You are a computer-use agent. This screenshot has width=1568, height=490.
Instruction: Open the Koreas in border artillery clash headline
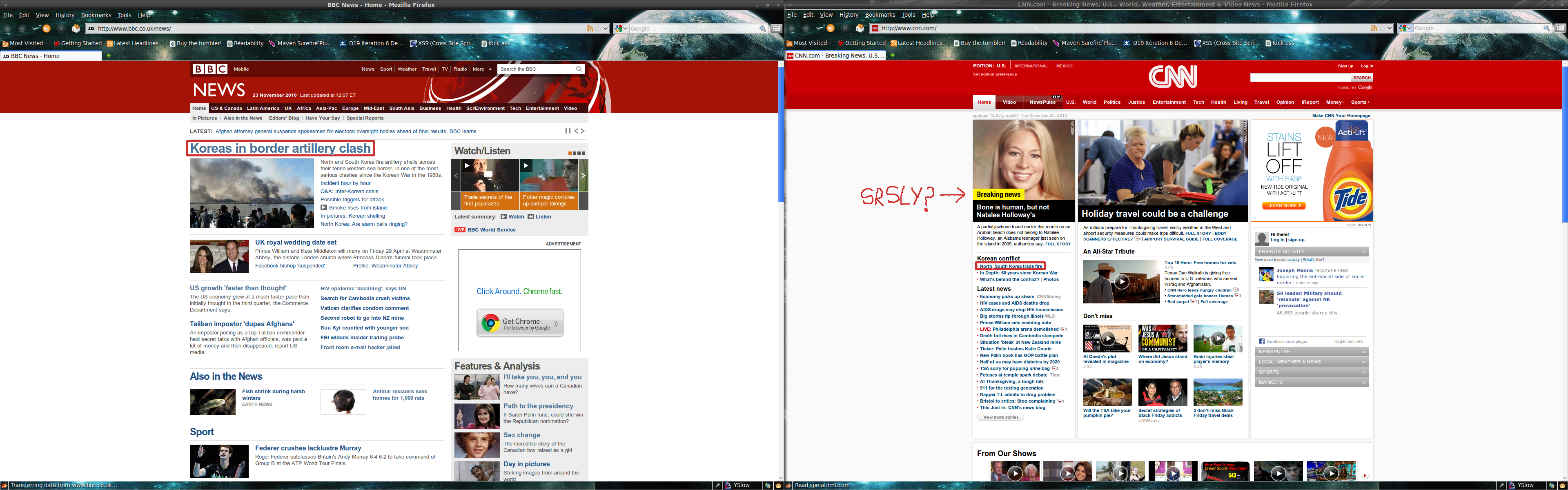(280, 149)
